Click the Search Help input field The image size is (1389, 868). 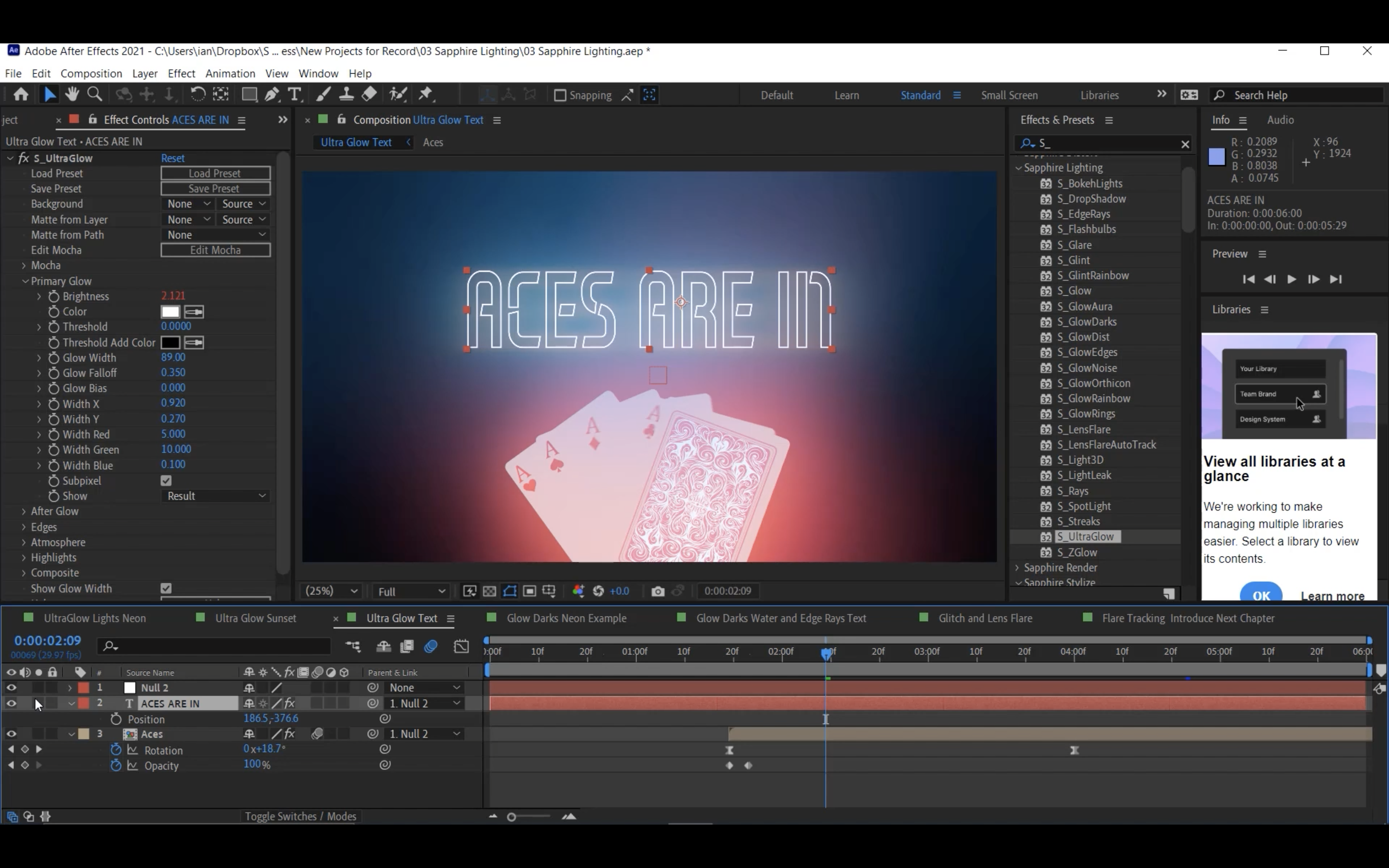[x=1297, y=95]
